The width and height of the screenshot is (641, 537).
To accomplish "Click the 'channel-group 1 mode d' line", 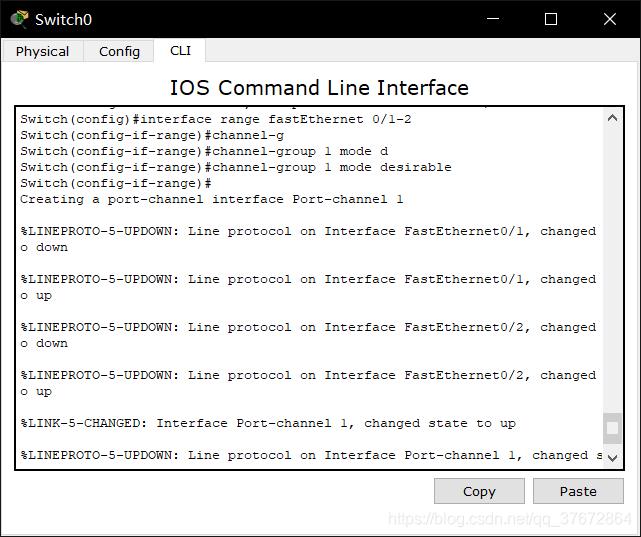I will tap(204, 151).
